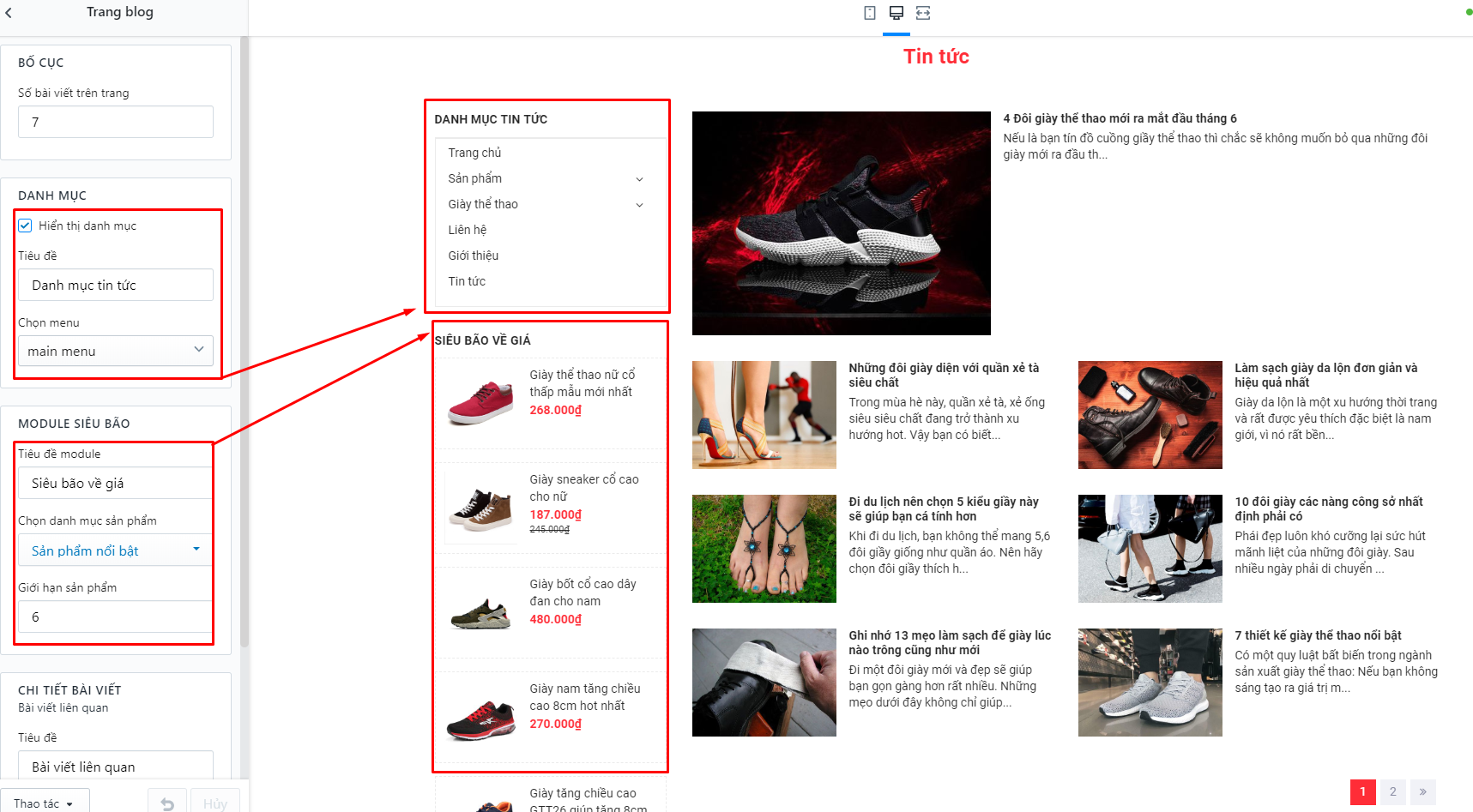This screenshot has height=812, width=1473.
Task: Go back using the Trang blog back arrow
Action: tap(9, 13)
